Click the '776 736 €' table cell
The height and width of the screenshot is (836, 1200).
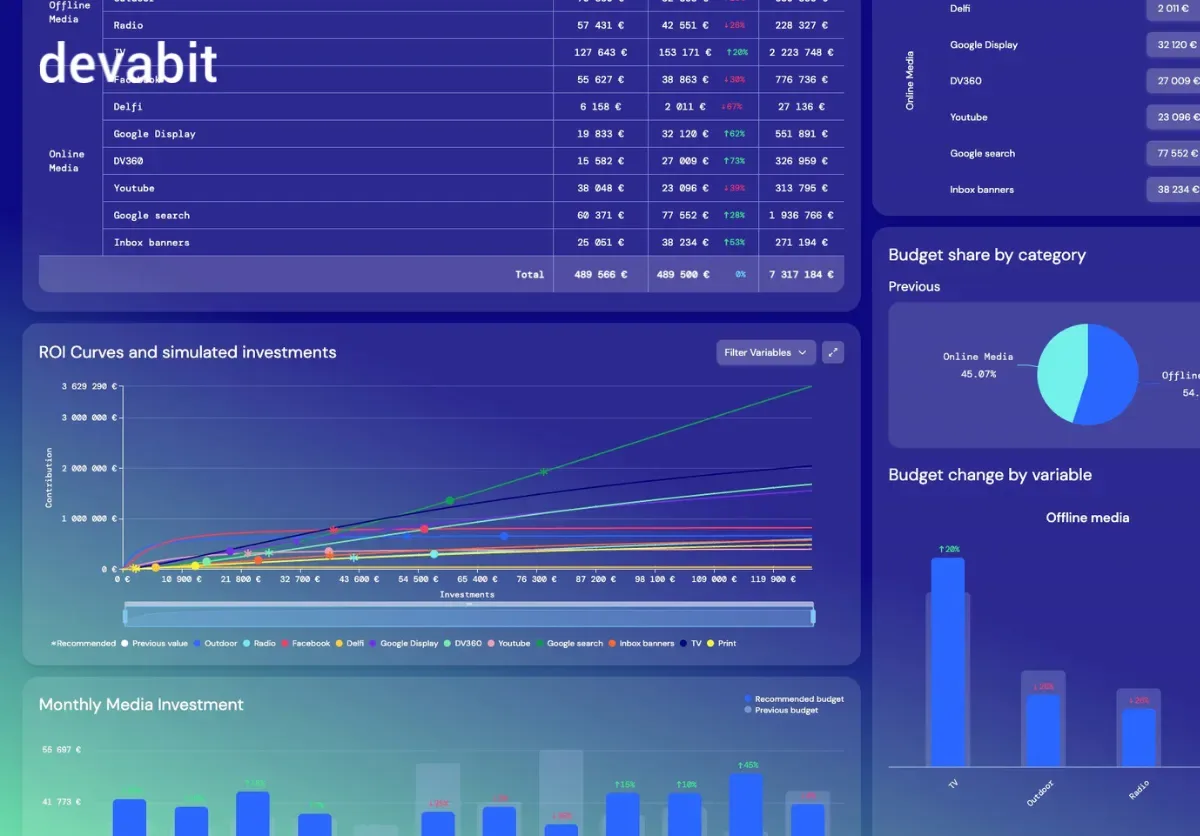click(803, 79)
